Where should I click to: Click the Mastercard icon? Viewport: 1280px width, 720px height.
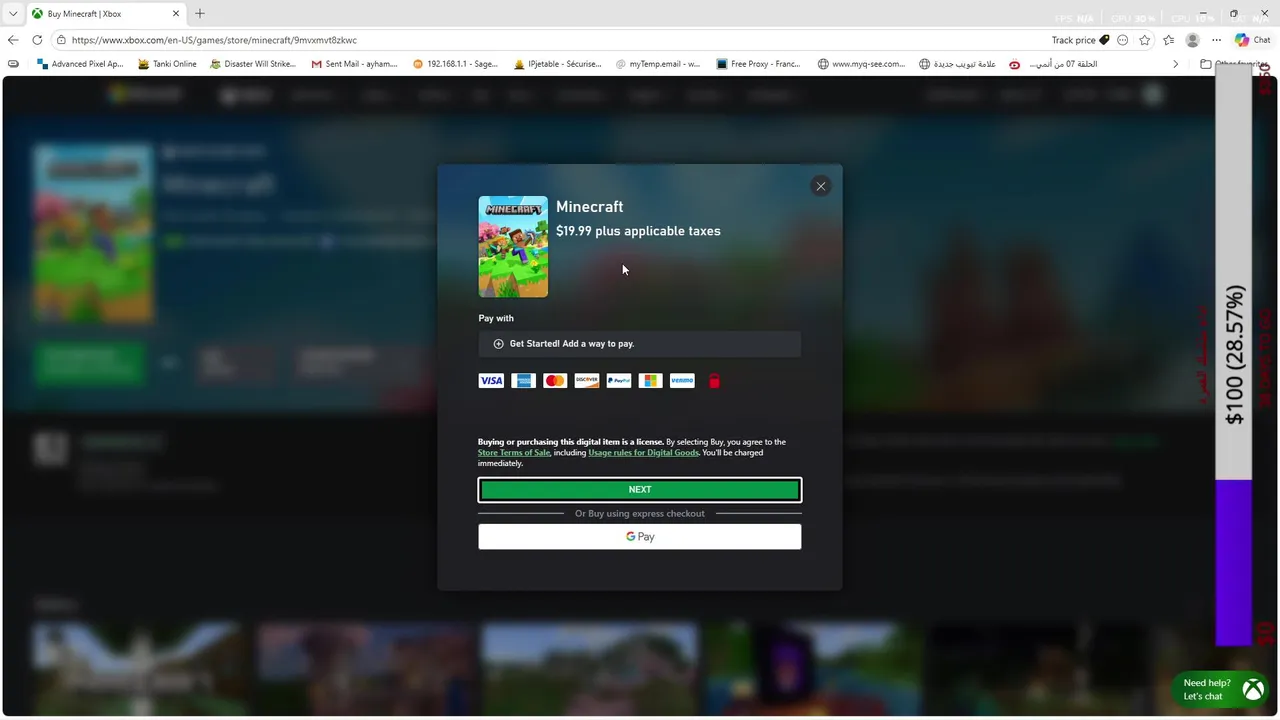click(x=555, y=381)
